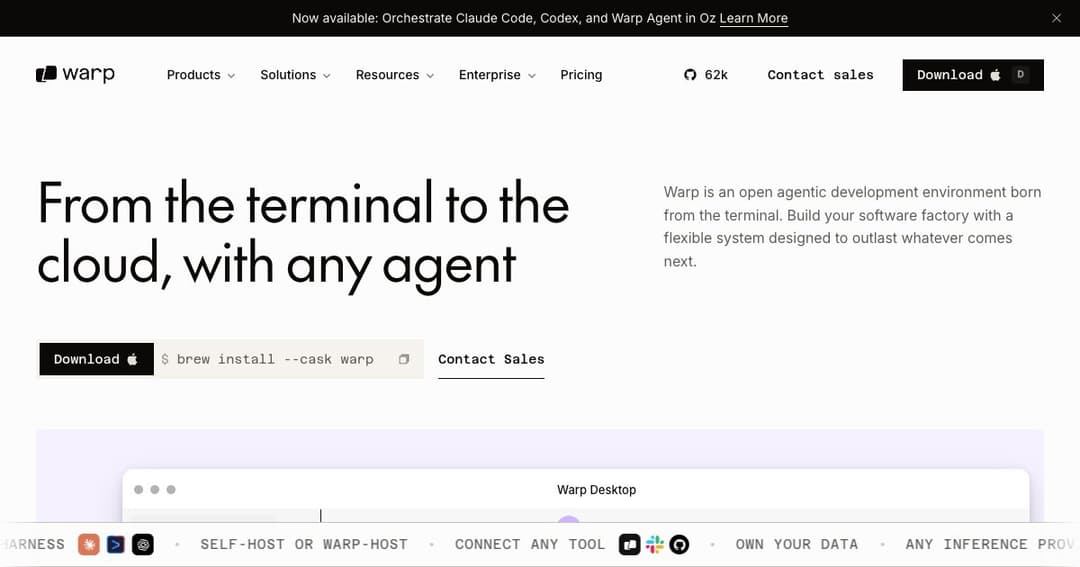This screenshot has width=1080, height=567.
Task: Click SELF-HOST OR WARP-HOST ticker text
Action: point(304,544)
